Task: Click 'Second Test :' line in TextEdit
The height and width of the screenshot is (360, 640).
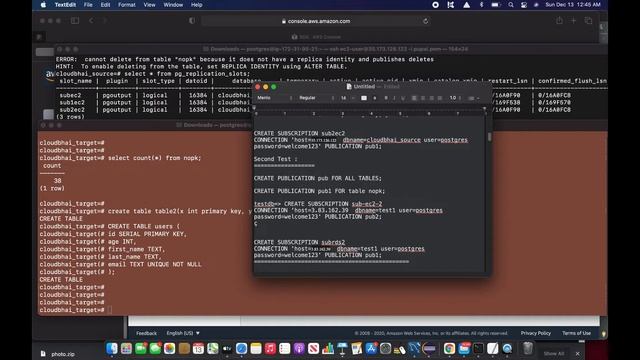Action: point(276,159)
